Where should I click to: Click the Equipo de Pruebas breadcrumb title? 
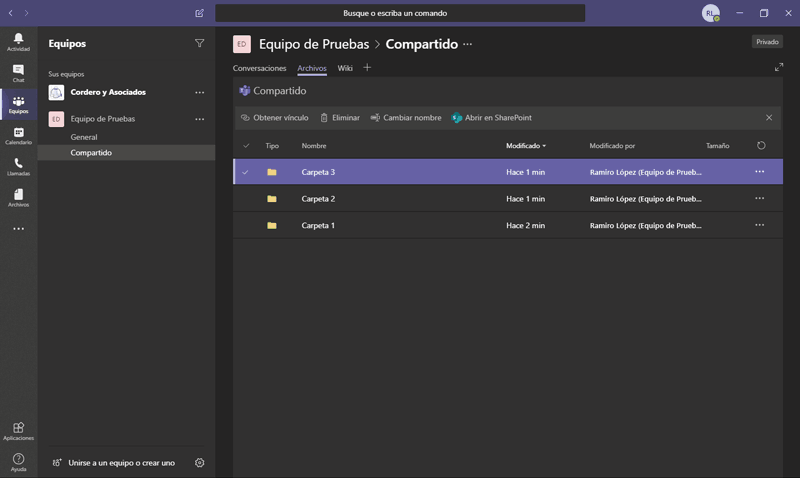pyautogui.click(x=314, y=44)
